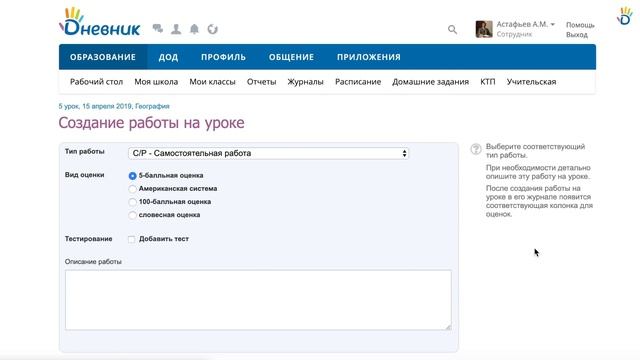Click the user avatar photo
The image size is (640, 360).
(x=484, y=29)
